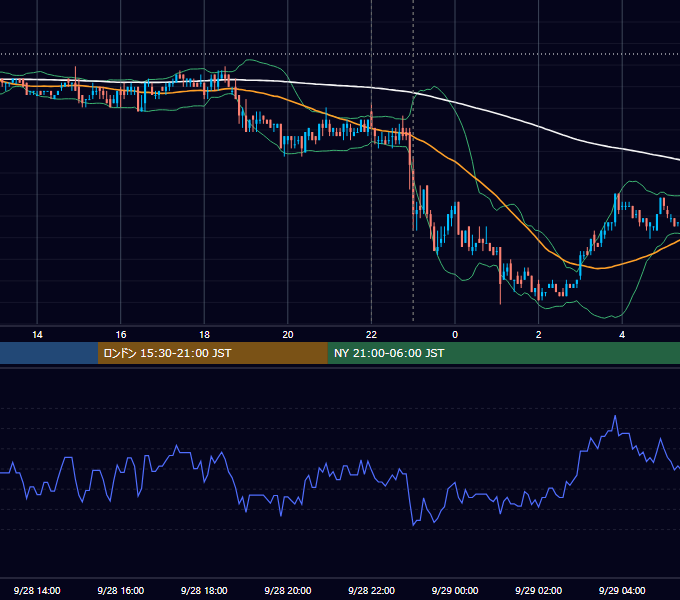Click the 9/28 20:00 date label
680x600 pixels.
288,590
